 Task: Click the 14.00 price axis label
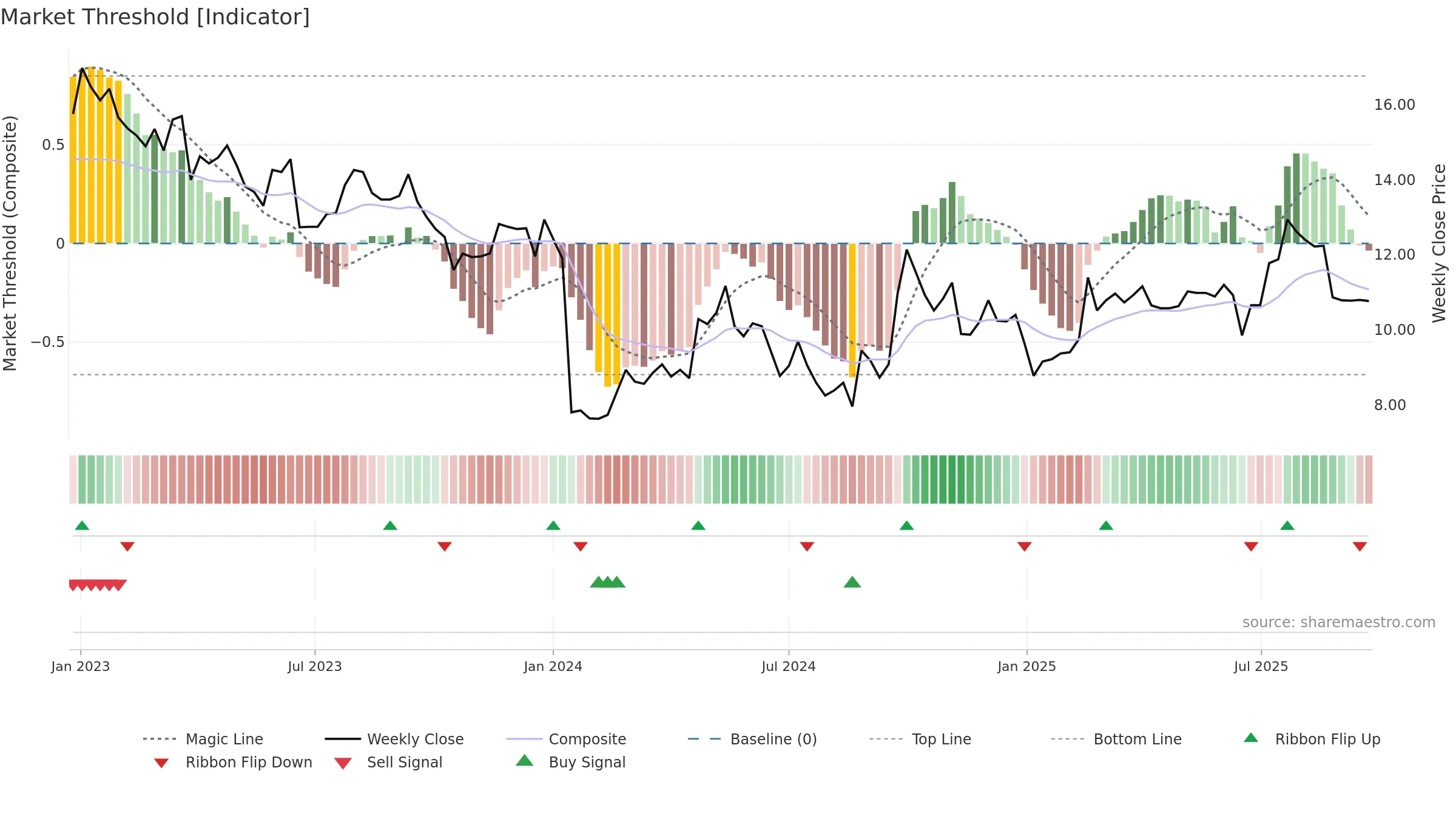(x=1395, y=180)
